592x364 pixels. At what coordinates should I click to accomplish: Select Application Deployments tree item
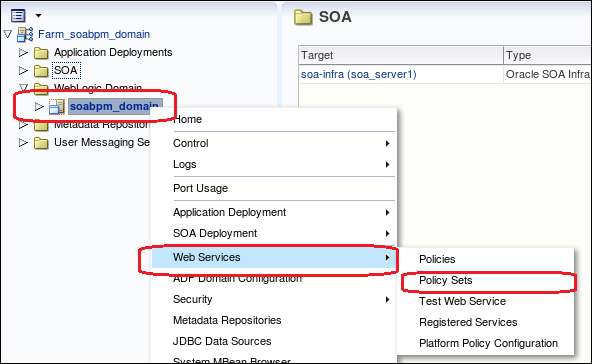click(113, 52)
